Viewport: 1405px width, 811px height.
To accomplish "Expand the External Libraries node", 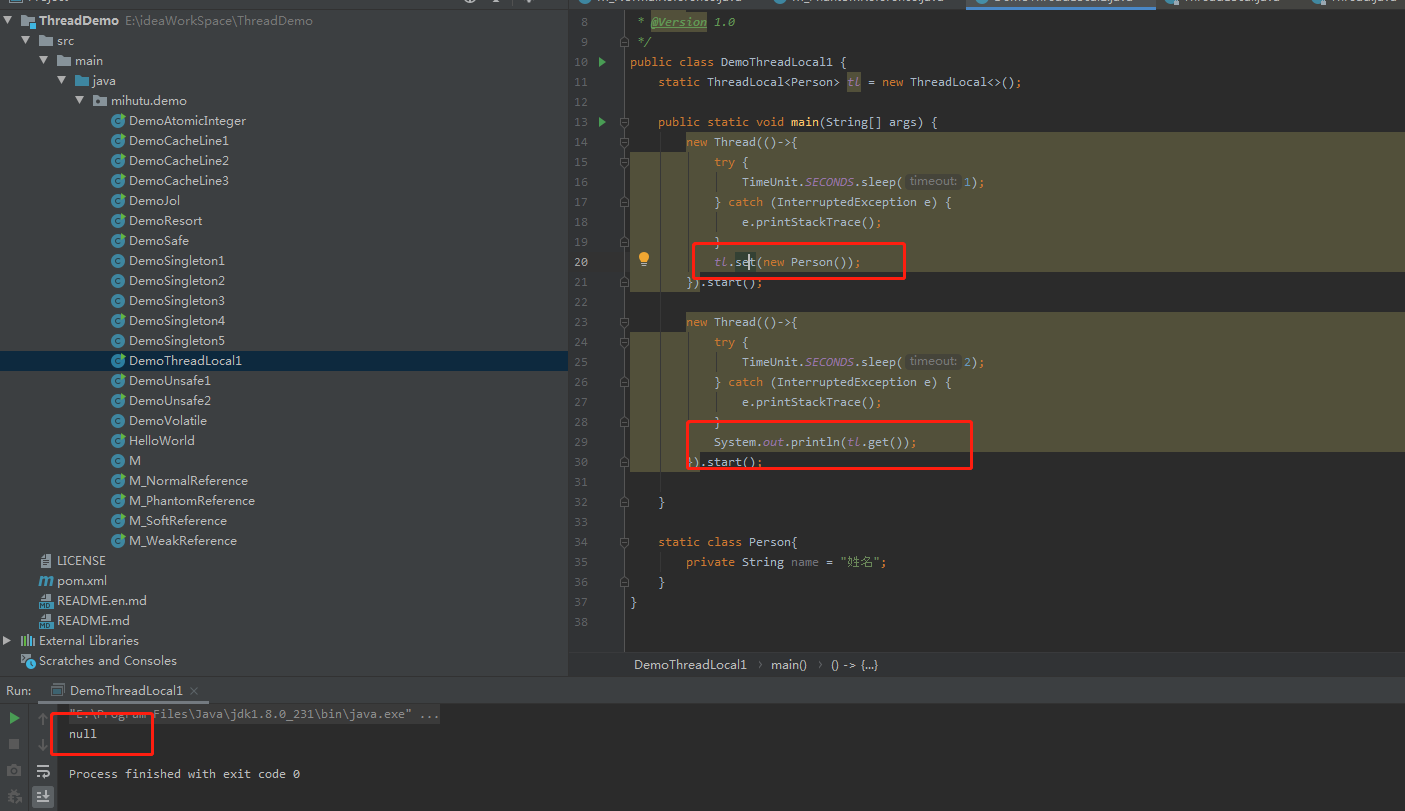I will [x=8, y=641].
